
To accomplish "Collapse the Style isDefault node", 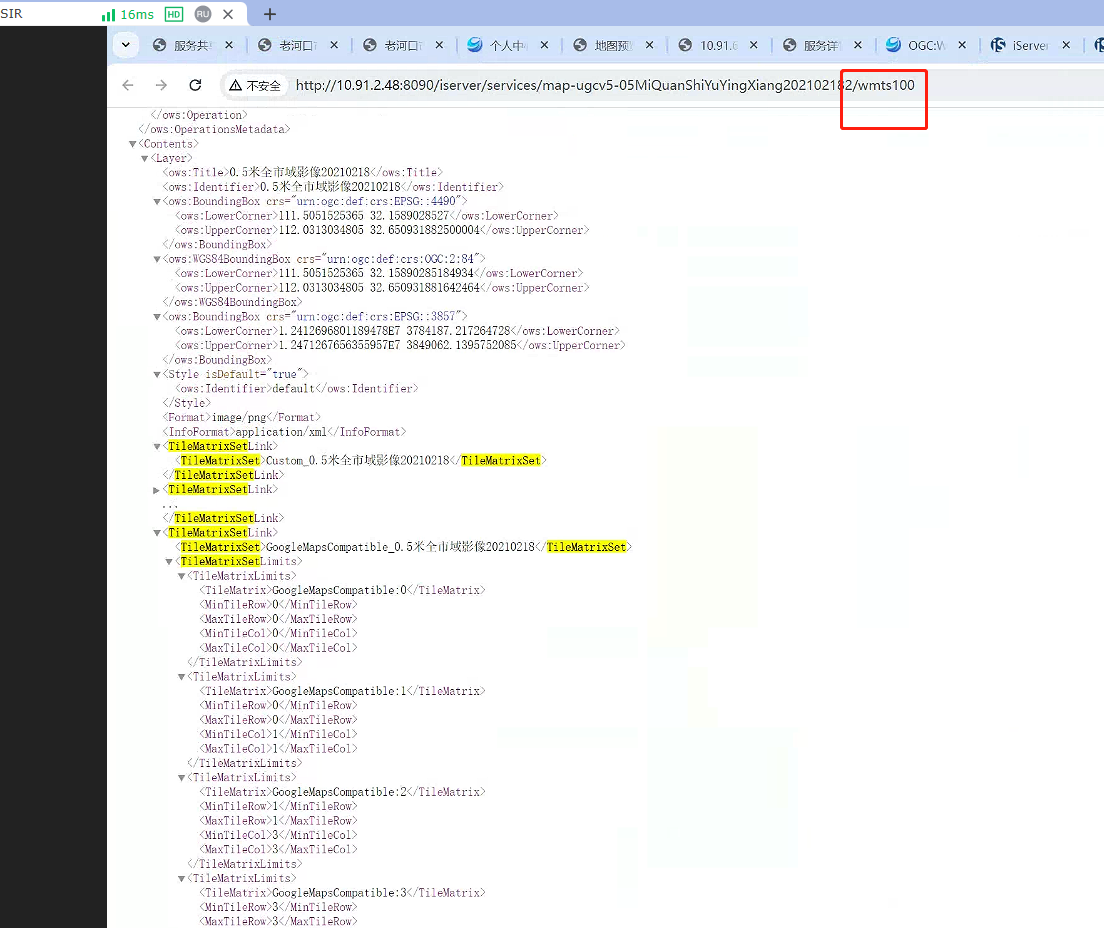I will (x=157, y=375).
